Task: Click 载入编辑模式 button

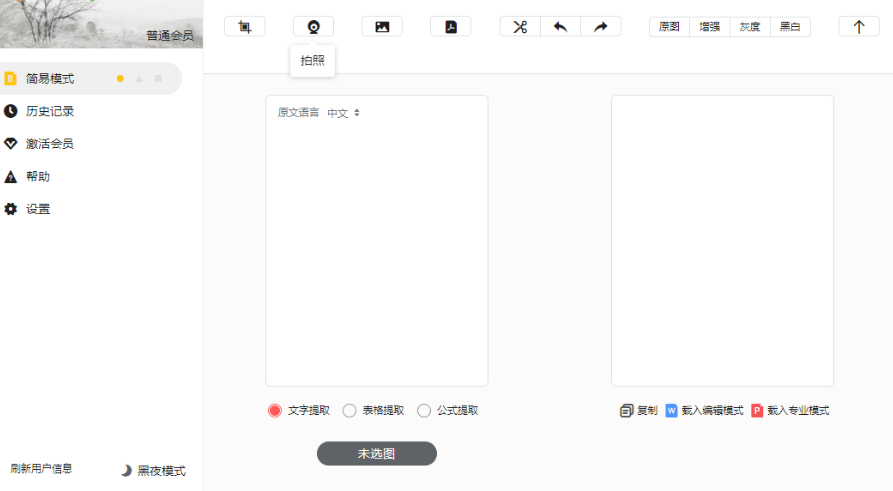Action: coord(704,411)
